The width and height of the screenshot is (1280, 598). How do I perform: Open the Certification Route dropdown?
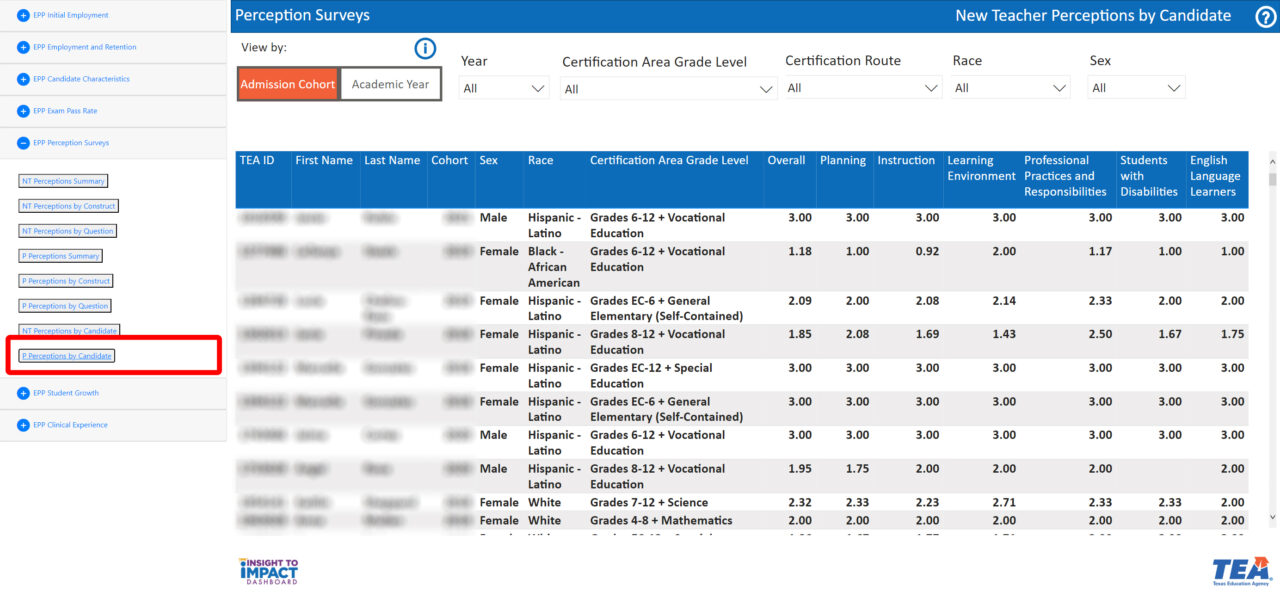coord(863,88)
